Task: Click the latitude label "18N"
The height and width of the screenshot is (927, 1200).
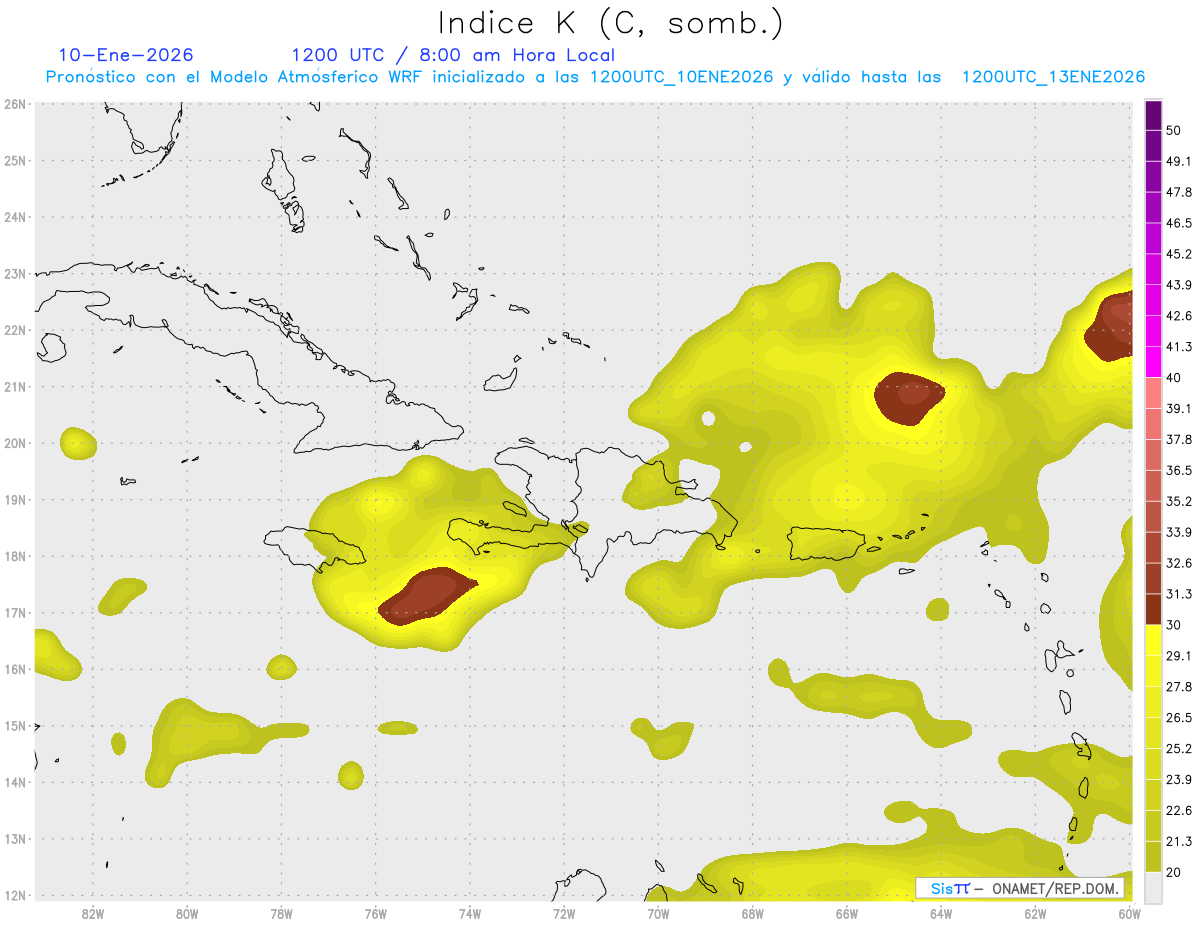Action: point(14,556)
